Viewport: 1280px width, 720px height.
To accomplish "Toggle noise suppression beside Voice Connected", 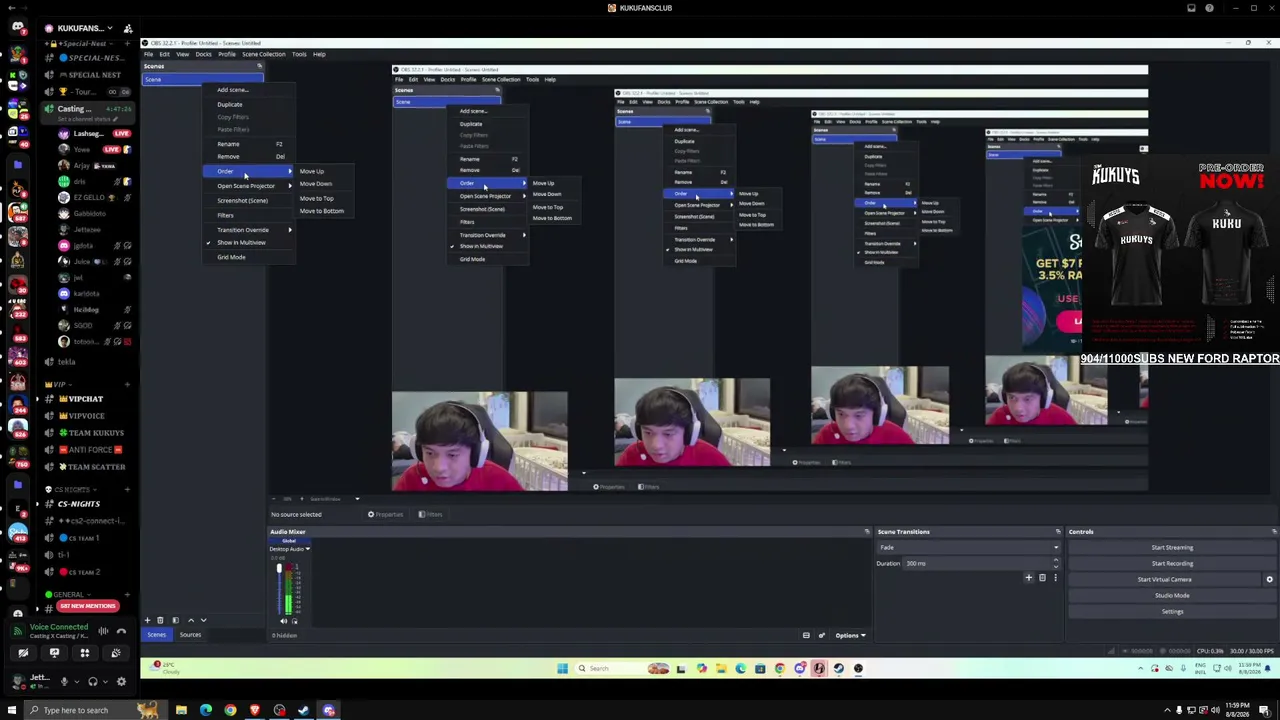I will click(x=103, y=631).
